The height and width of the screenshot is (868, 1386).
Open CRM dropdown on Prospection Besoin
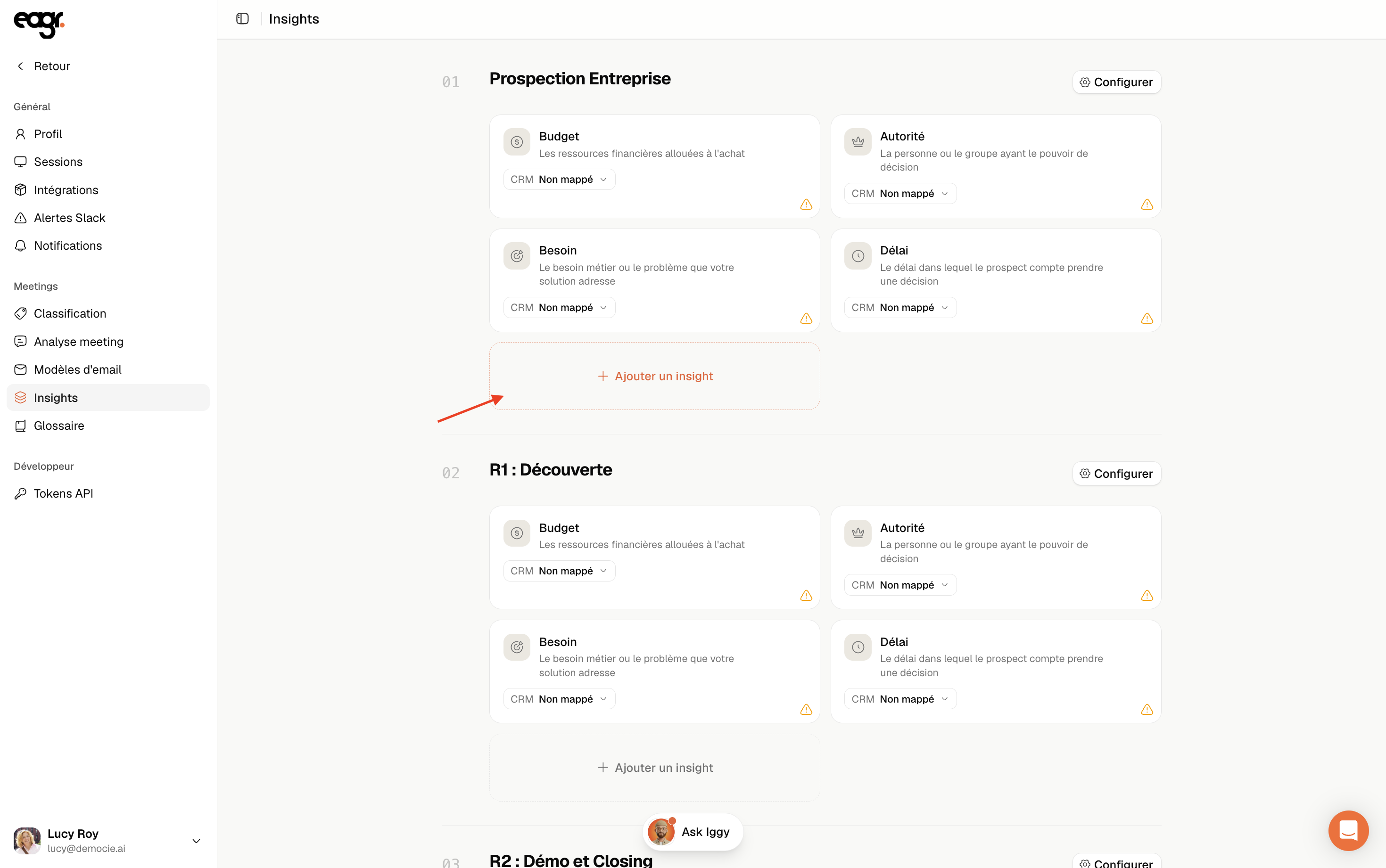coord(559,308)
